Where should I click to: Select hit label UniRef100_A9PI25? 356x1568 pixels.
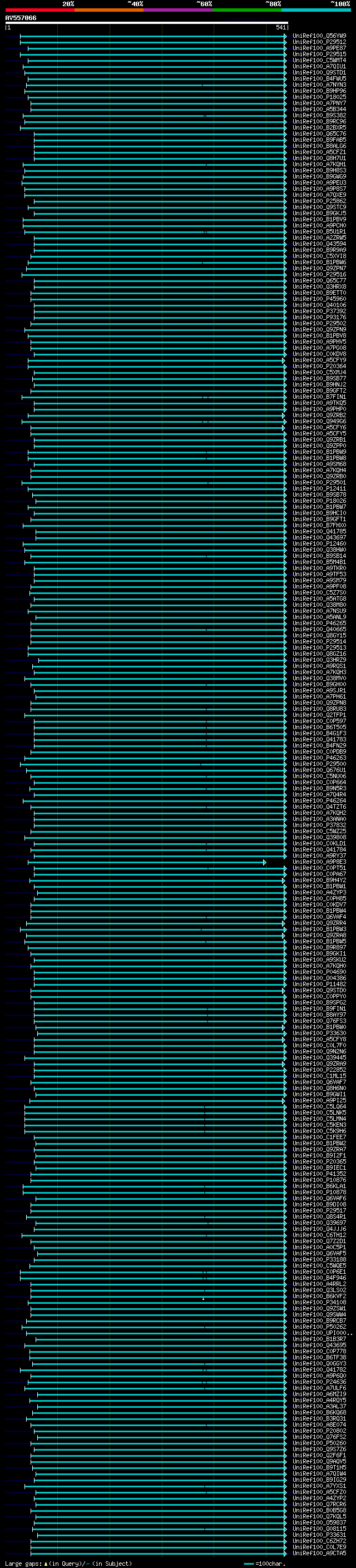(x=319, y=1101)
